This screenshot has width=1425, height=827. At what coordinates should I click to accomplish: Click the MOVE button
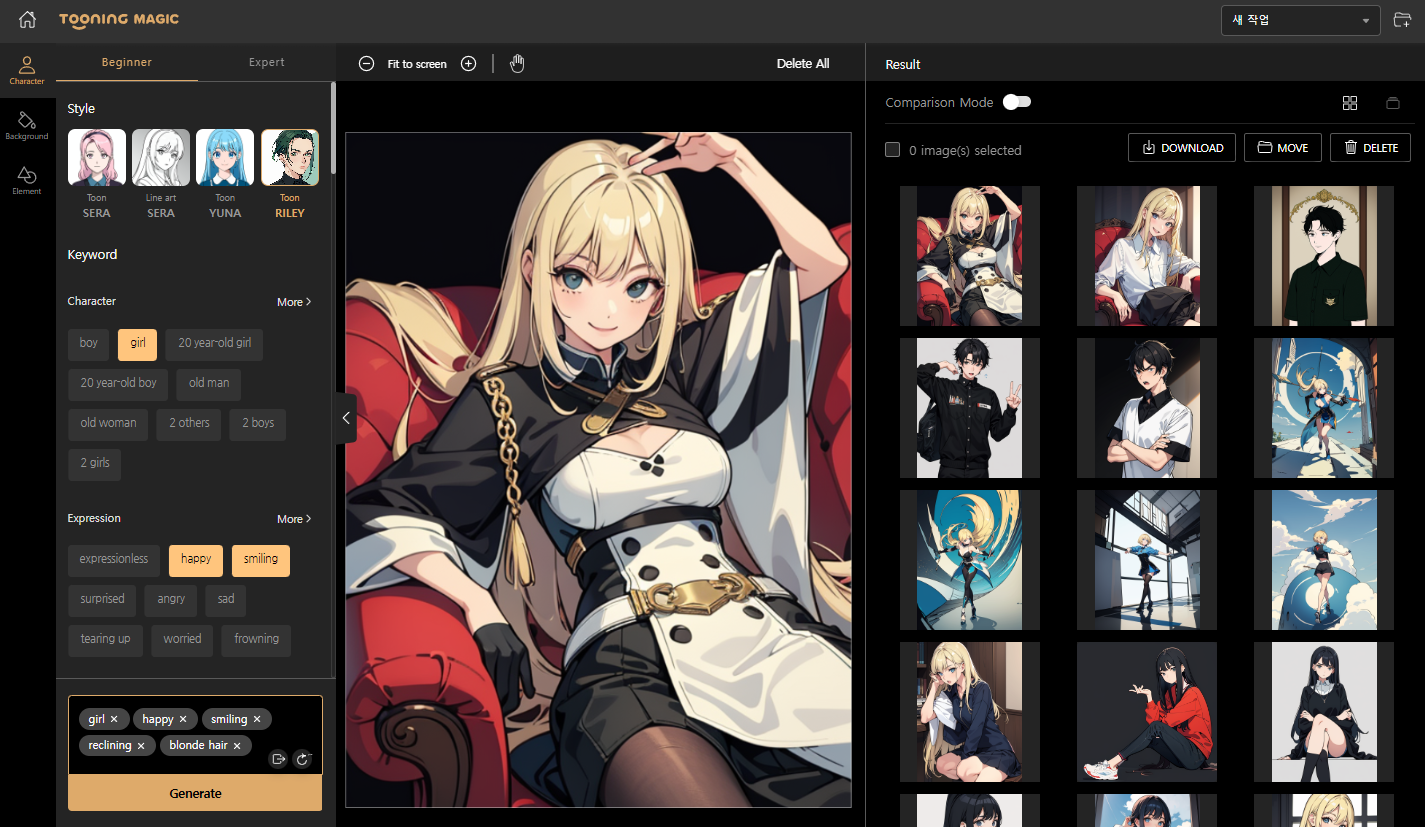(1283, 148)
